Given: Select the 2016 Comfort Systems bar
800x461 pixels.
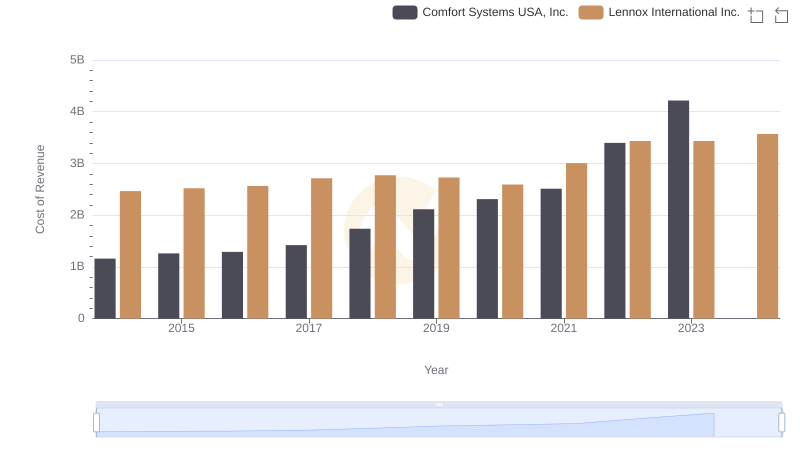Looking at the screenshot, I should pyautogui.click(x=233, y=286).
